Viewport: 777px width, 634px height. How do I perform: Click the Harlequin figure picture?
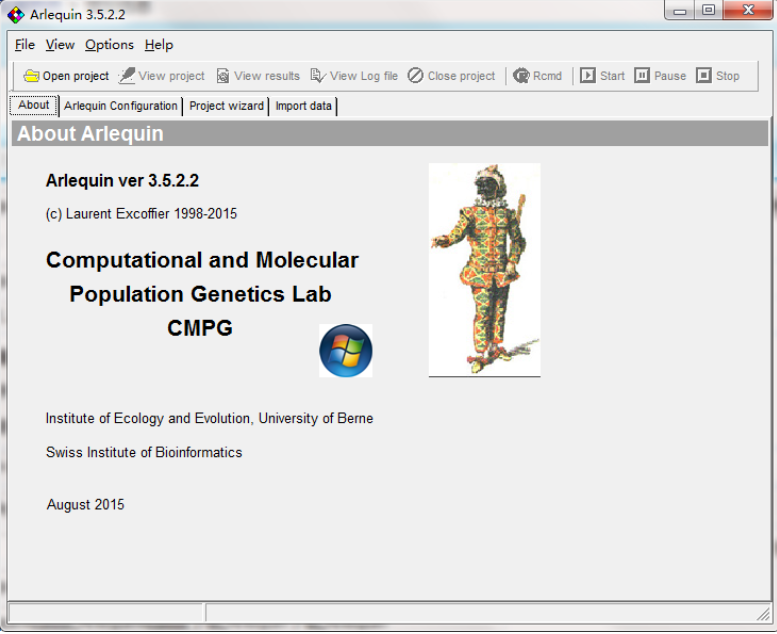coord(485,270)
